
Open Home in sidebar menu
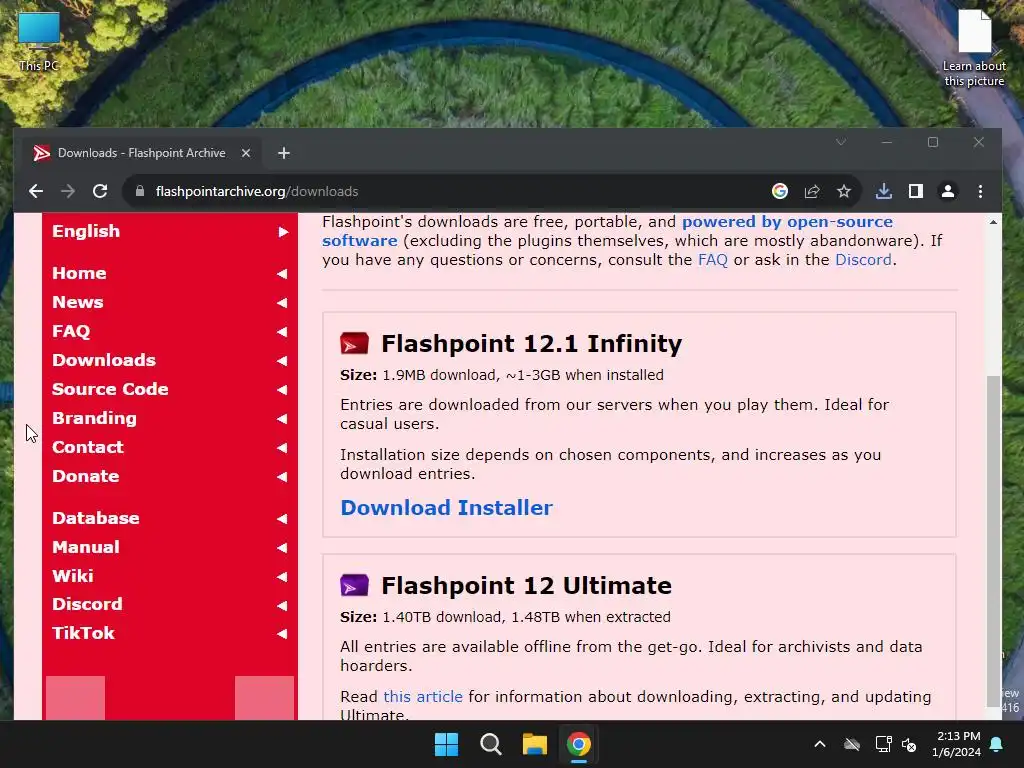click(170, 273)
